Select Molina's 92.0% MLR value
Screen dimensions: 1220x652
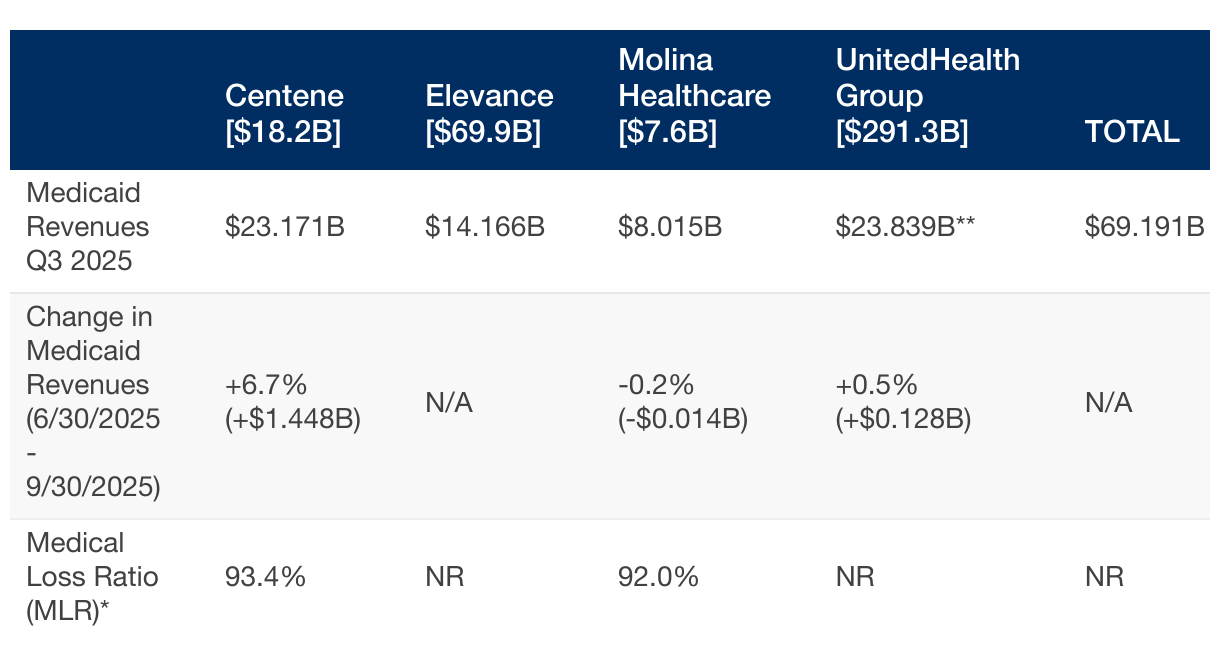(x=658, y=577)
